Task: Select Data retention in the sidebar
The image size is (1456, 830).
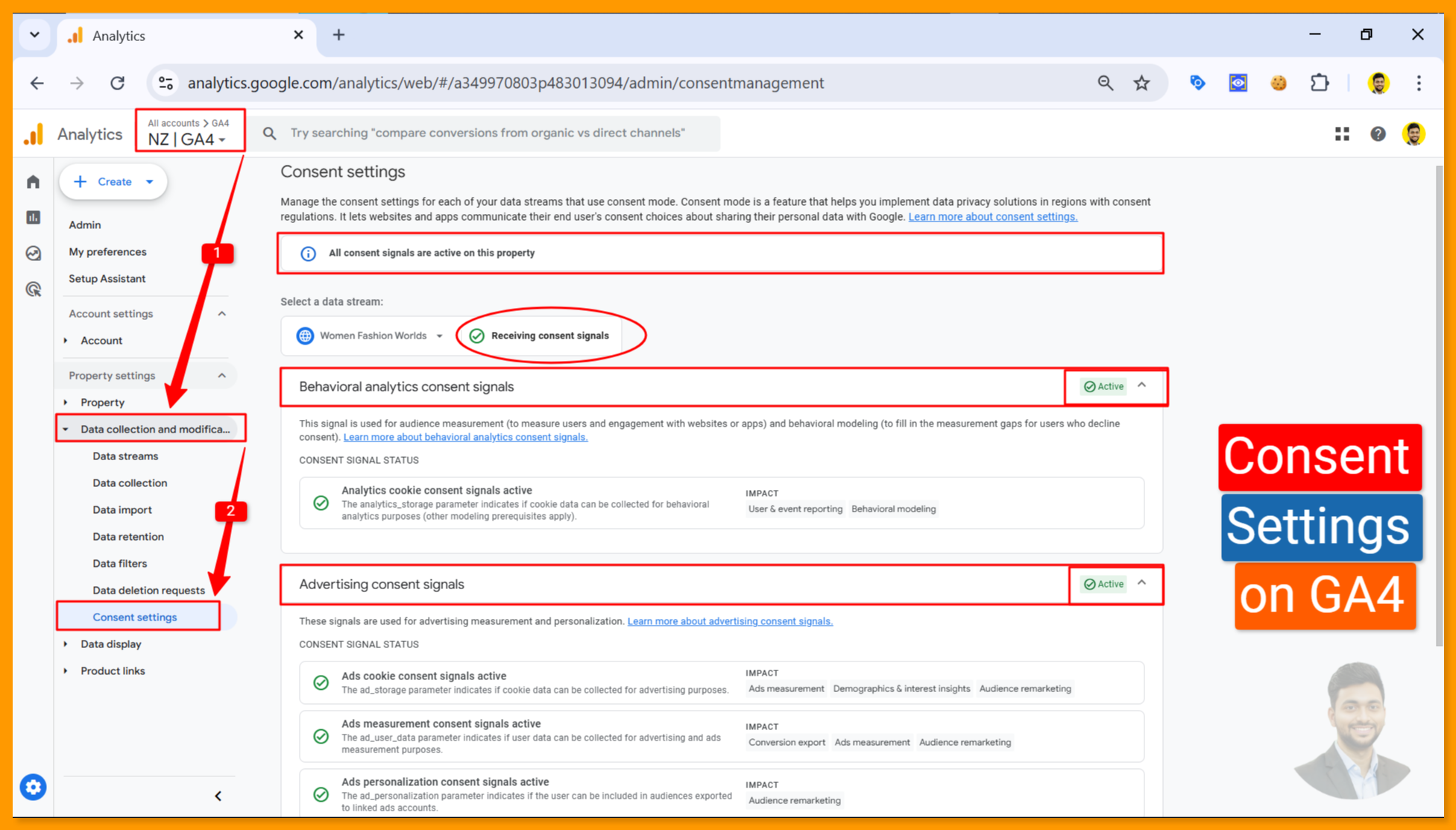Action: [128, 536]
